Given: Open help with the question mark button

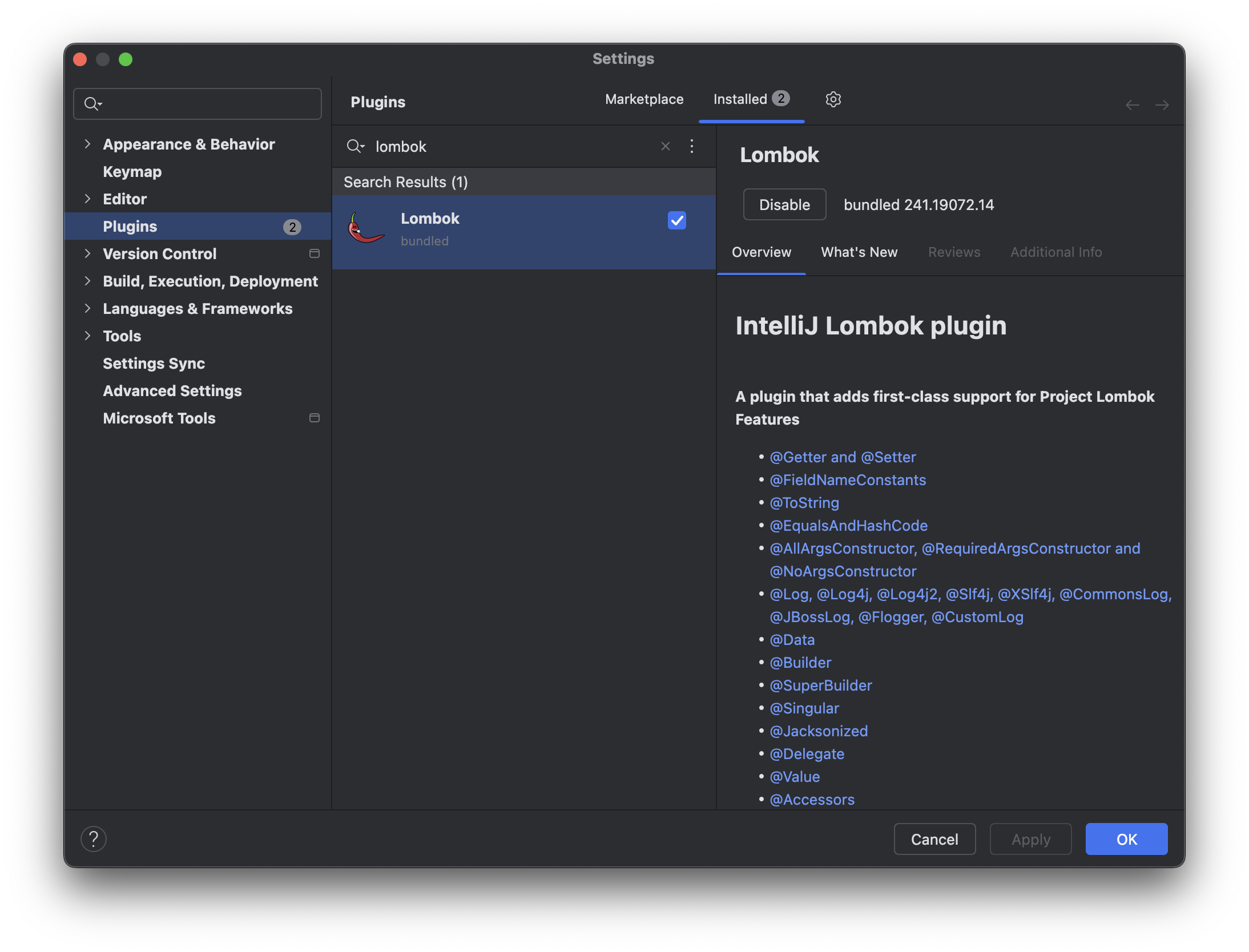Looking at the screenshot, I should 94,839.
